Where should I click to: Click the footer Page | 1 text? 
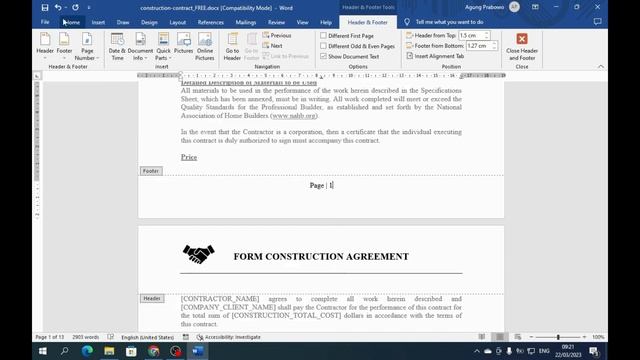(322, 185)
